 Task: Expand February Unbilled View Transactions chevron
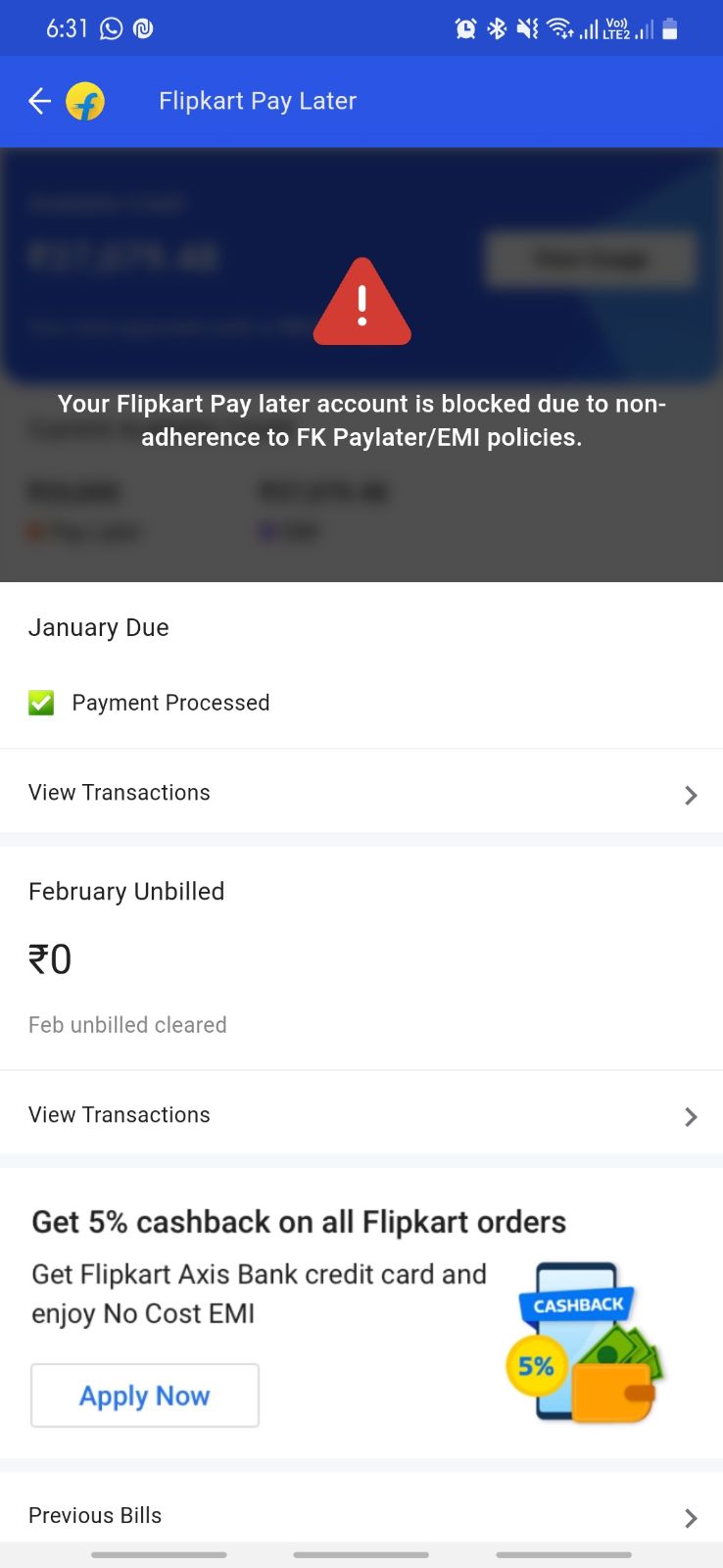691,1116
